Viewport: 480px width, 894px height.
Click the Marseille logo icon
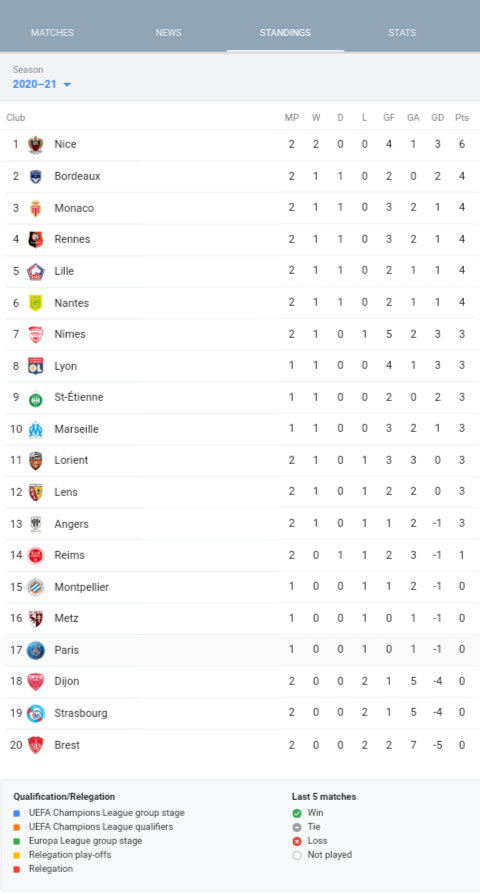pos(35,429)
